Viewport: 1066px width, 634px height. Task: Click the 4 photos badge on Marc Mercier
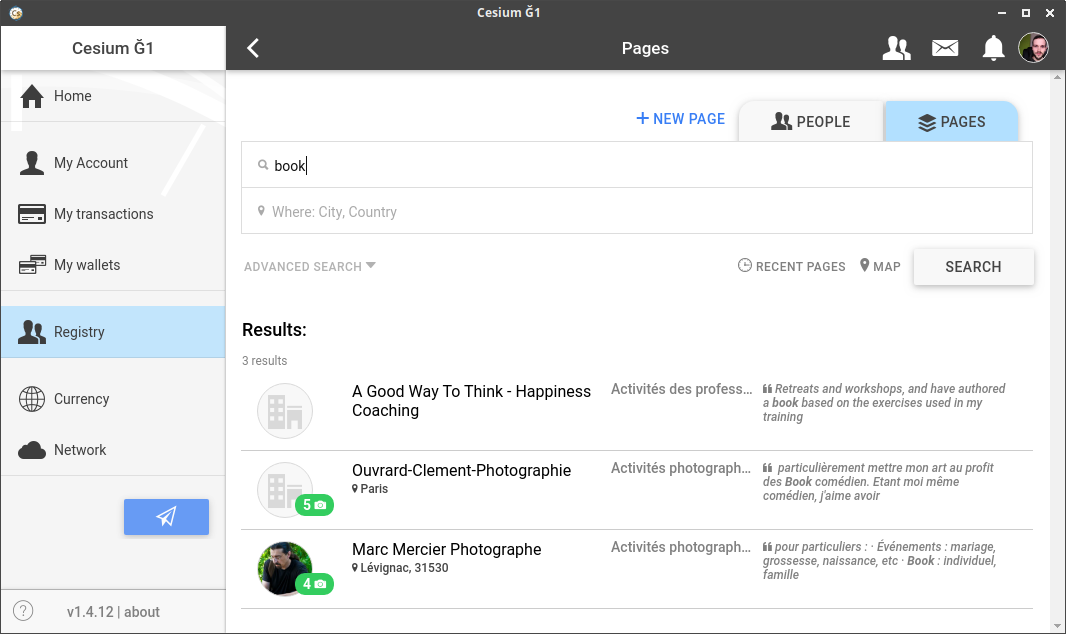[314, 584]
